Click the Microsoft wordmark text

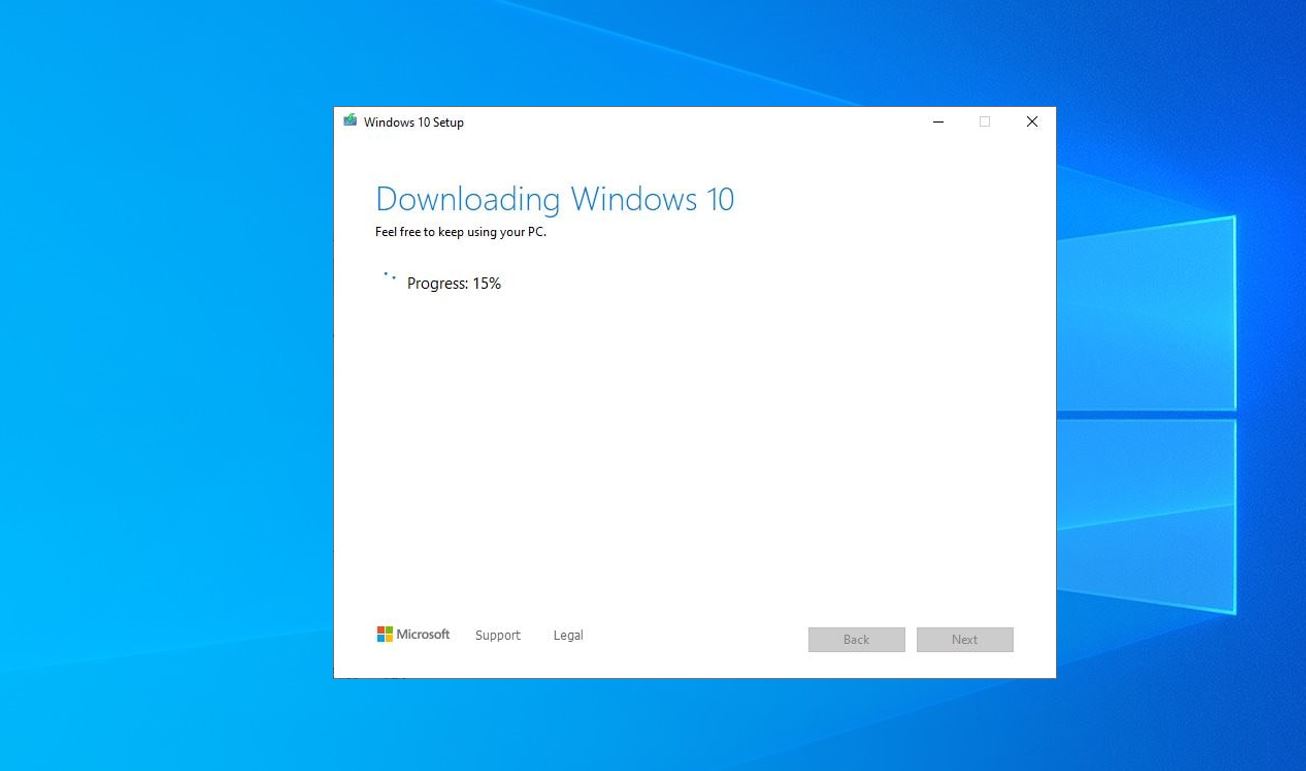coord(423,634)
